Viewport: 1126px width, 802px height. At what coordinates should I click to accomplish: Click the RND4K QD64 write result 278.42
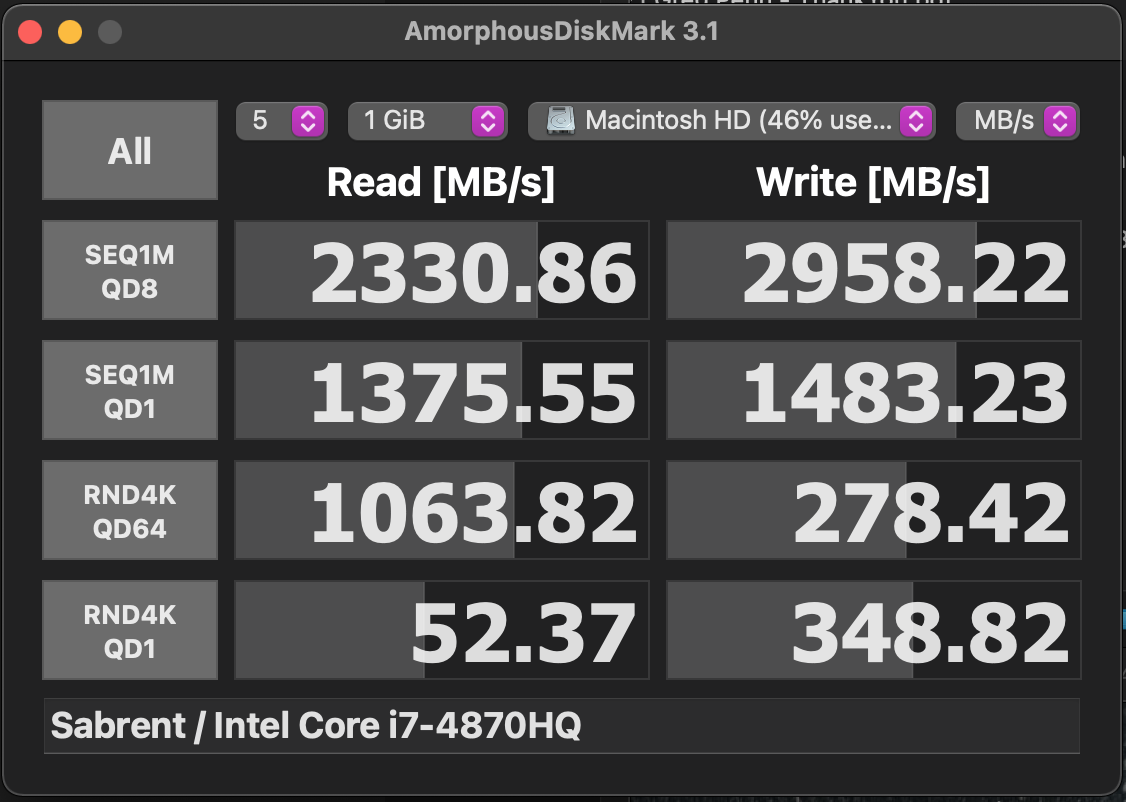click(x=874, y=511)
